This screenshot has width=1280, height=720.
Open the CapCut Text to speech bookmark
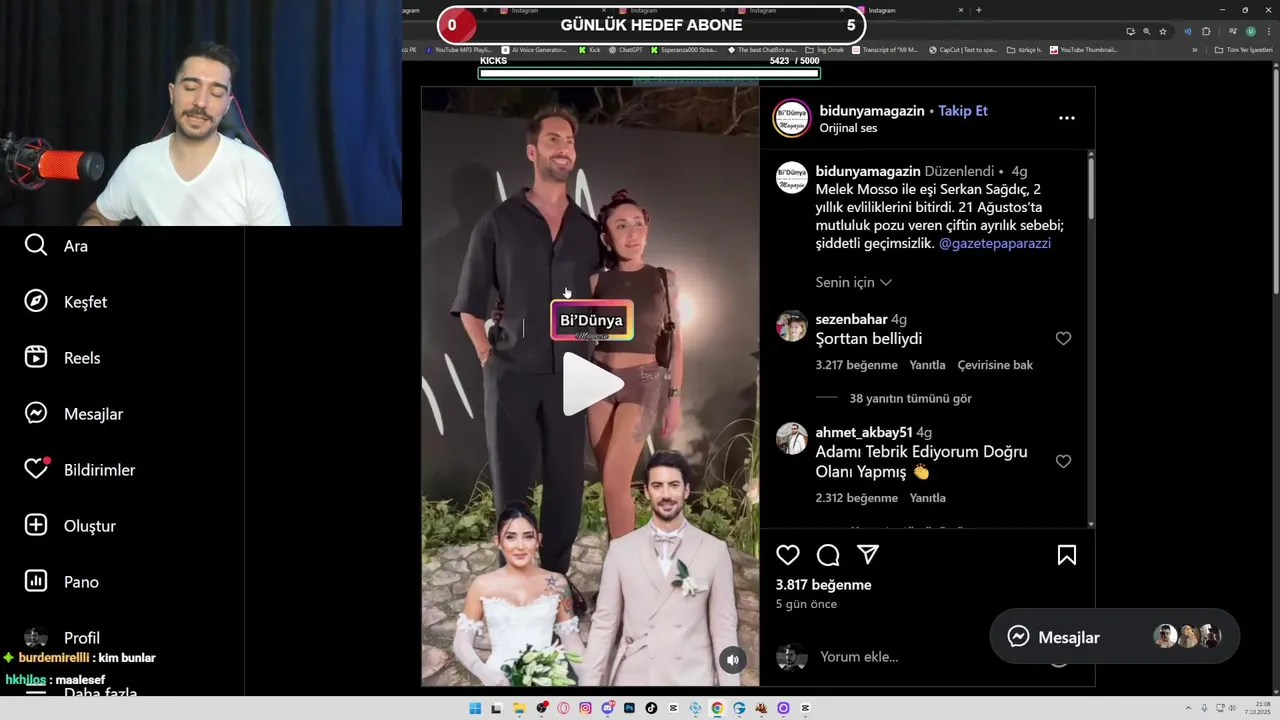coord(963,49)
